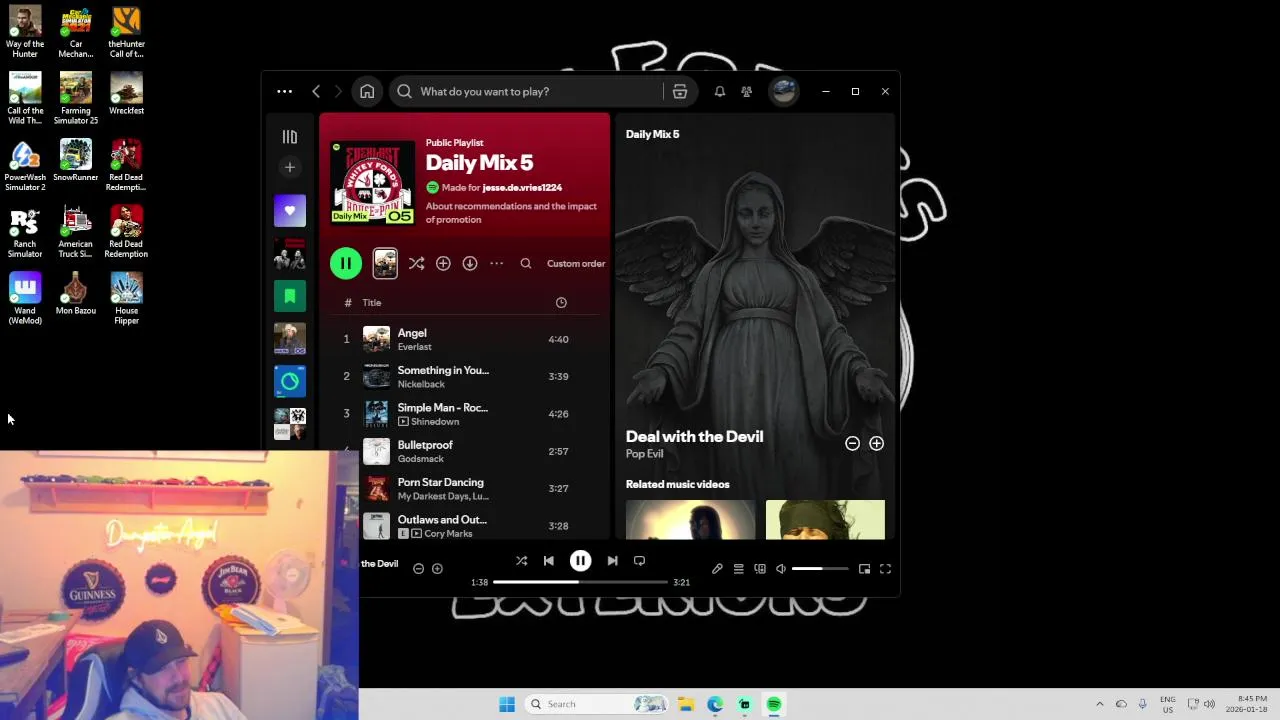Open first related music video thumbnail
1280x720 pixels.
point(690,520)
